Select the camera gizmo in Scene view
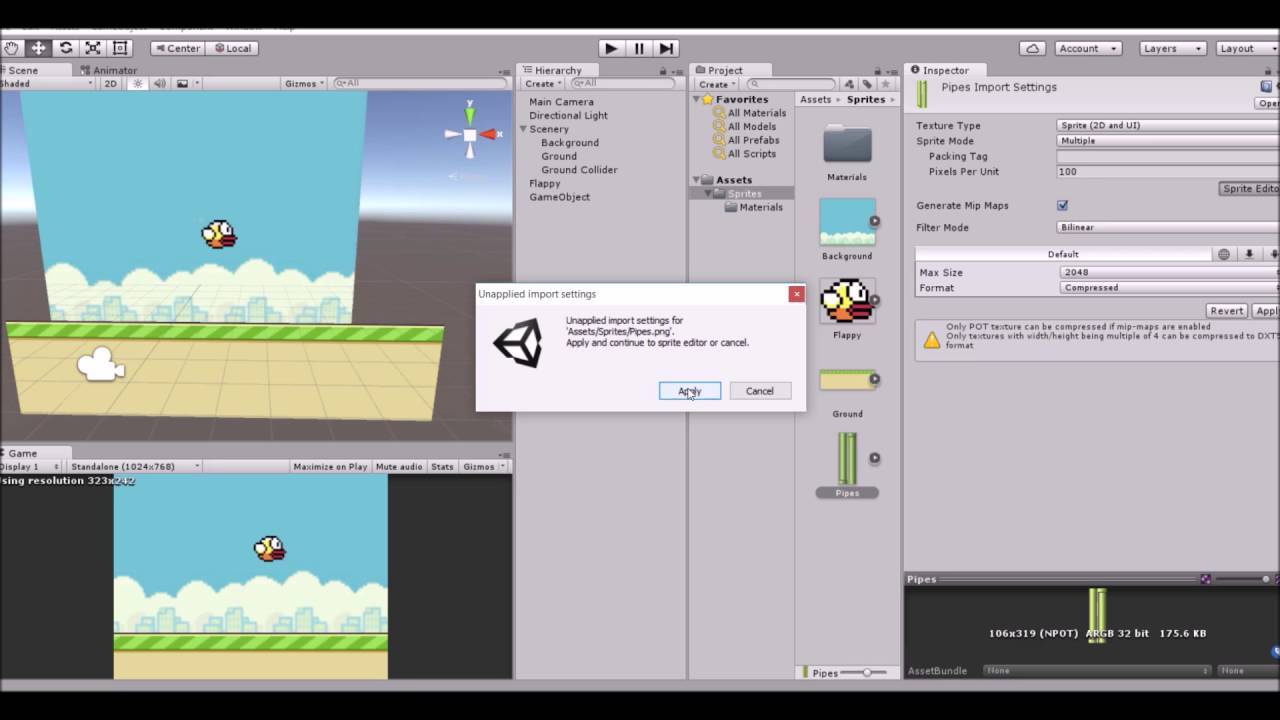Viewport: 1280px width, 720px height. pyautogui.click(x=101, y=365)
